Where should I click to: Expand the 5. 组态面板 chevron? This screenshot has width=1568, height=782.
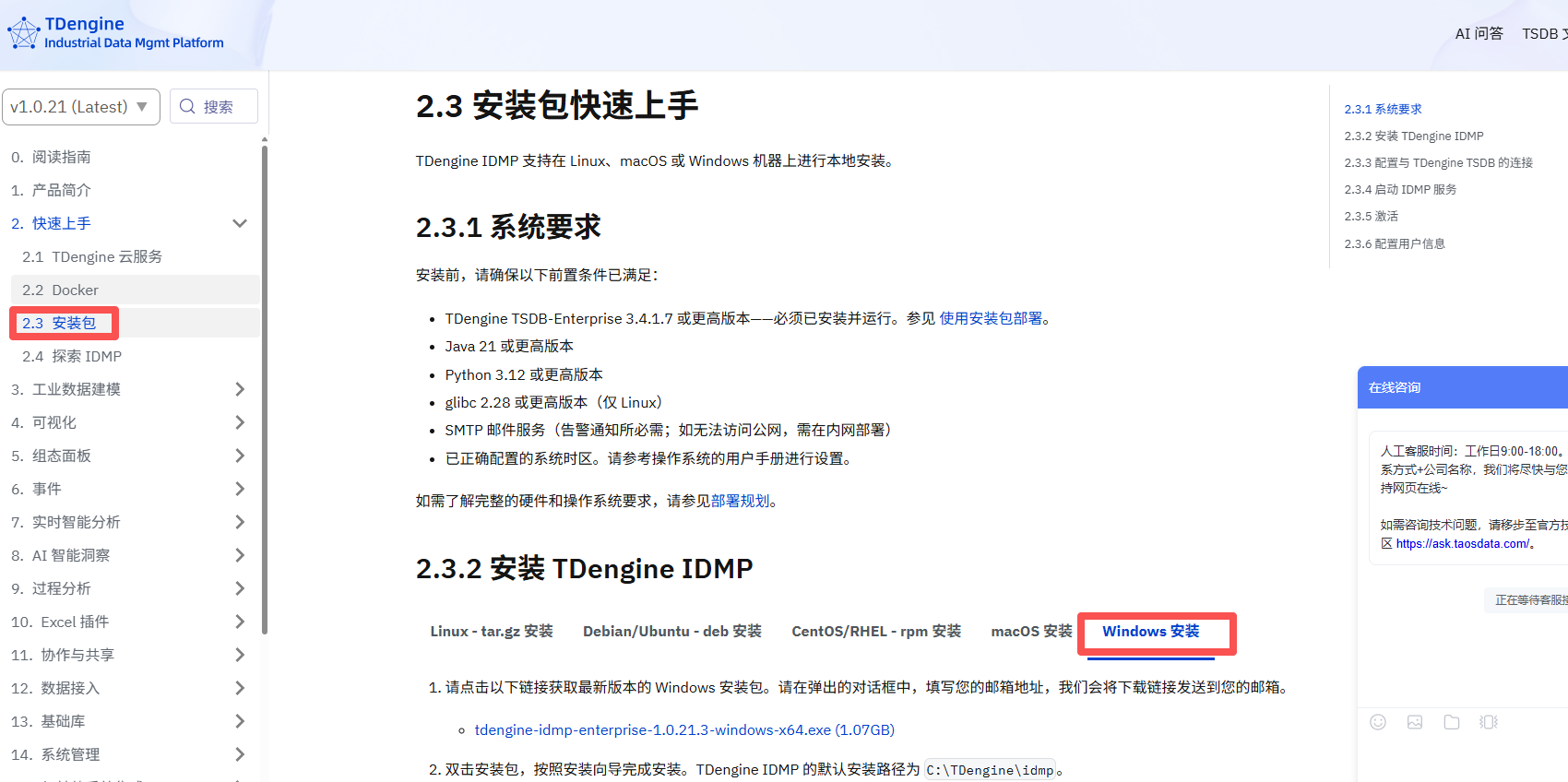[x=240, y=456]
